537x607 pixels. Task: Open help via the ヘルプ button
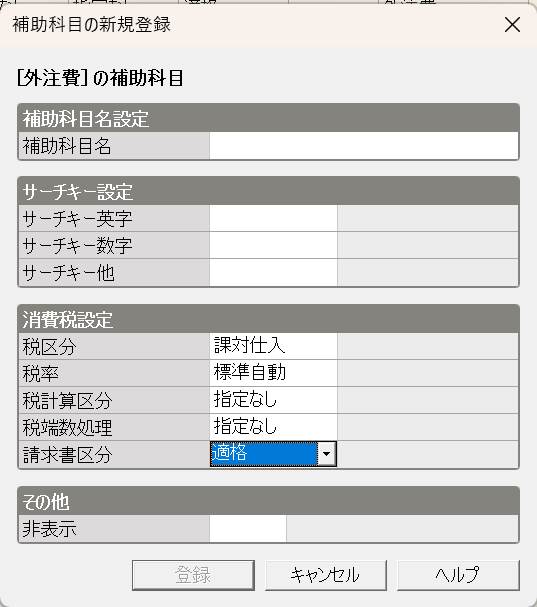pyautogui.click(x=458, y=575)
